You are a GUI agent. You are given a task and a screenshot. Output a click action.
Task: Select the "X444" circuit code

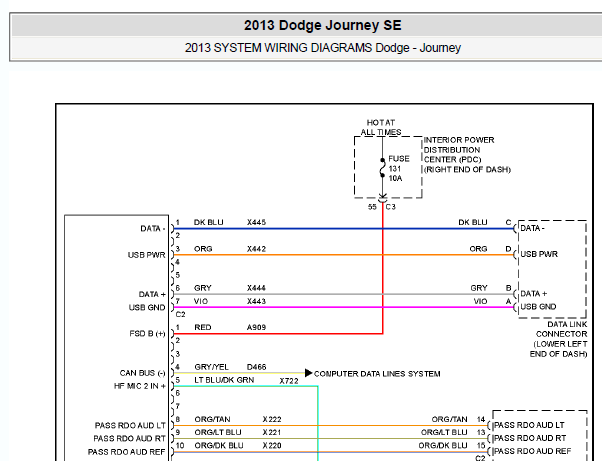tap(256, 288)
